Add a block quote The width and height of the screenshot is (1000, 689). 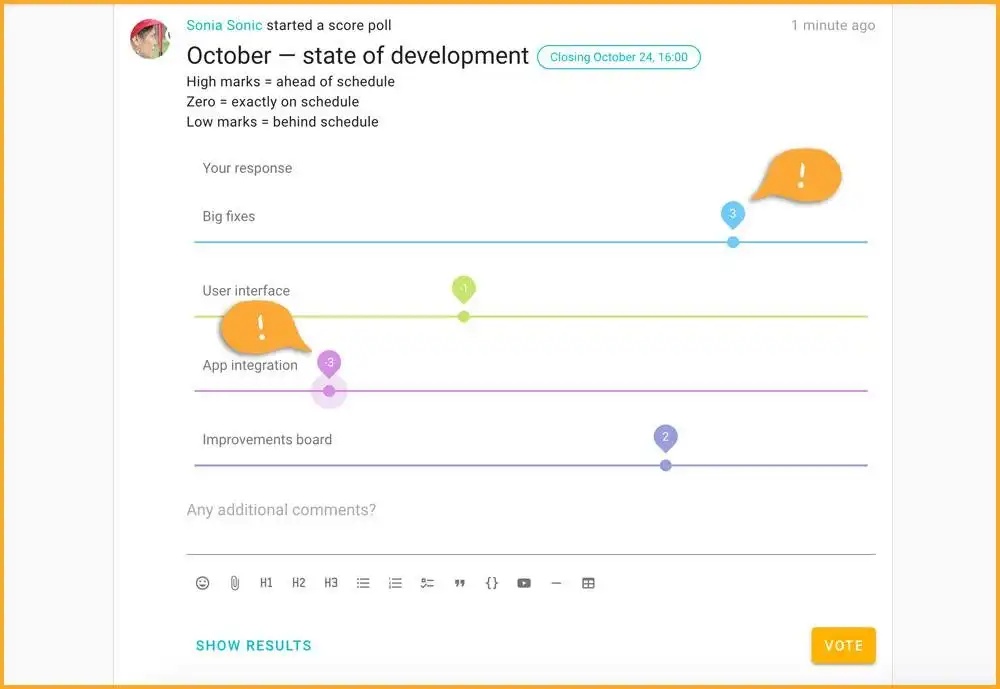[x=460, y=583]
